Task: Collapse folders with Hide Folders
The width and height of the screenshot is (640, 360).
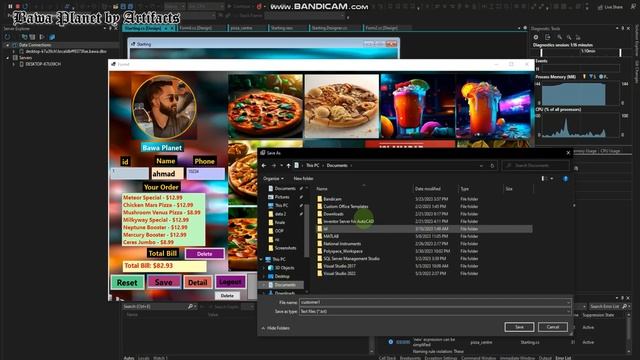Action: pyautogui.click(x=276, y=328)
